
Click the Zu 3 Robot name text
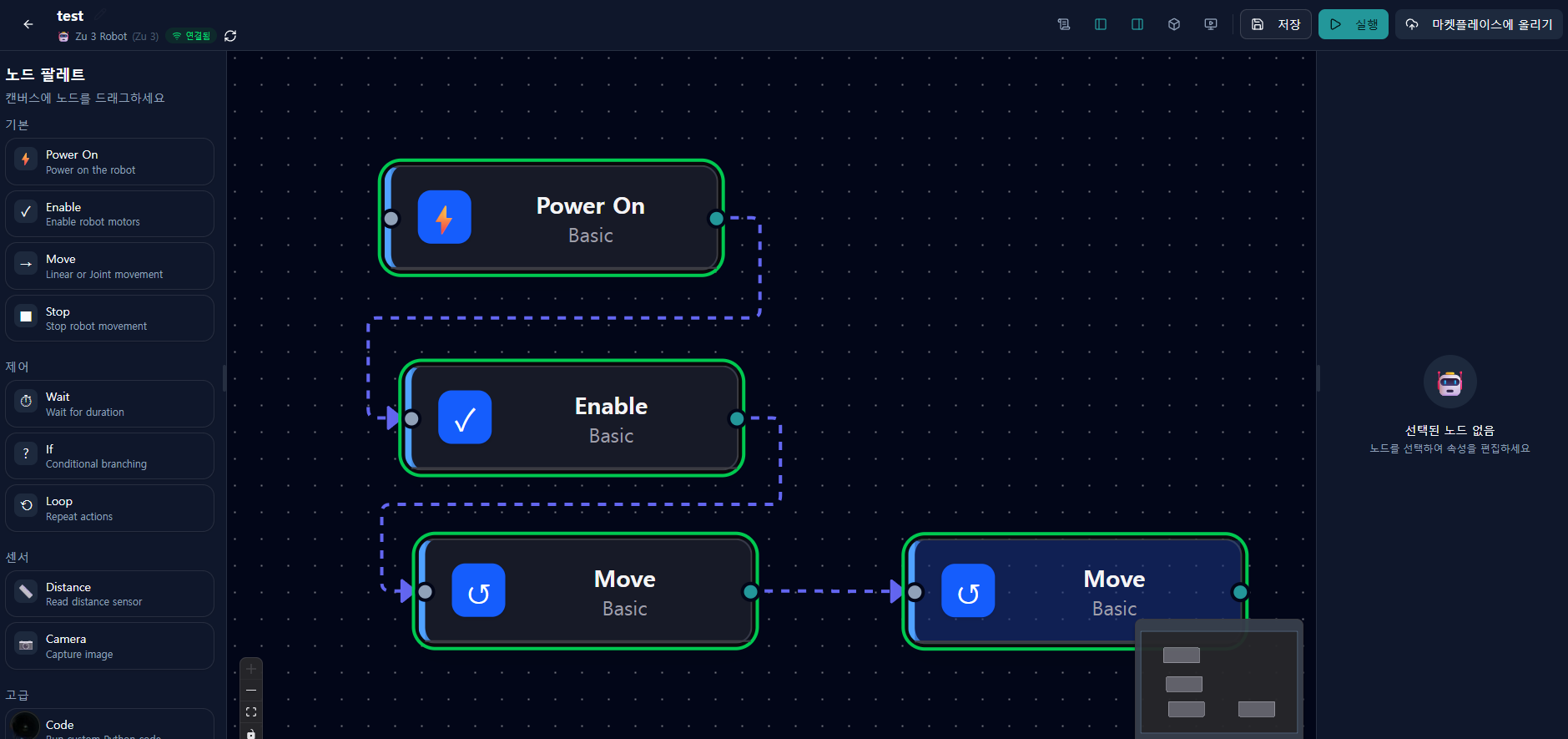(x=101, y=37)
